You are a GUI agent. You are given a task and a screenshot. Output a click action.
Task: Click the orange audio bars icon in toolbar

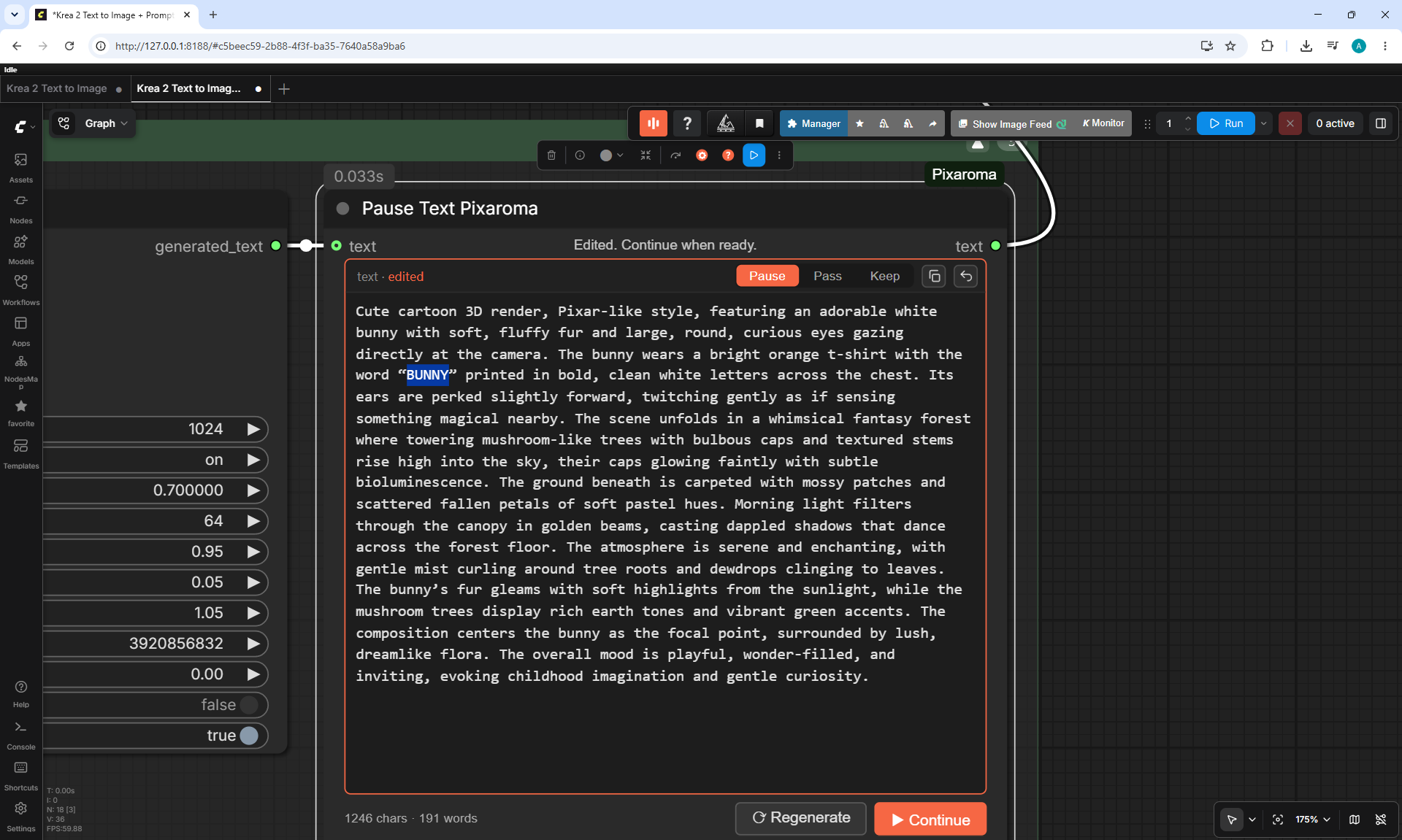point(654,123)
